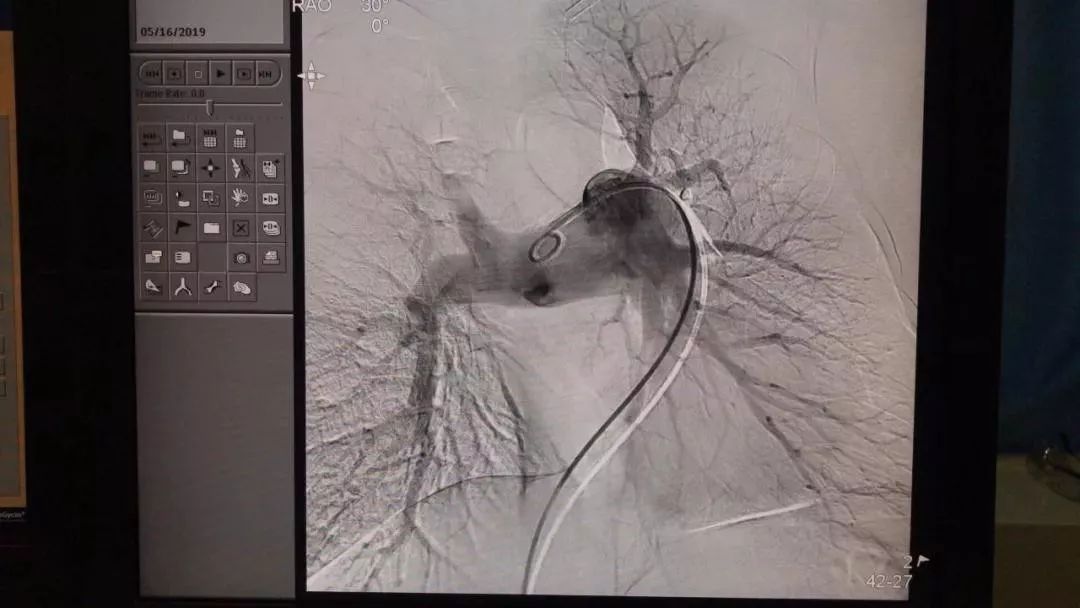Click the camera snapshot icon

coord(240,258)
